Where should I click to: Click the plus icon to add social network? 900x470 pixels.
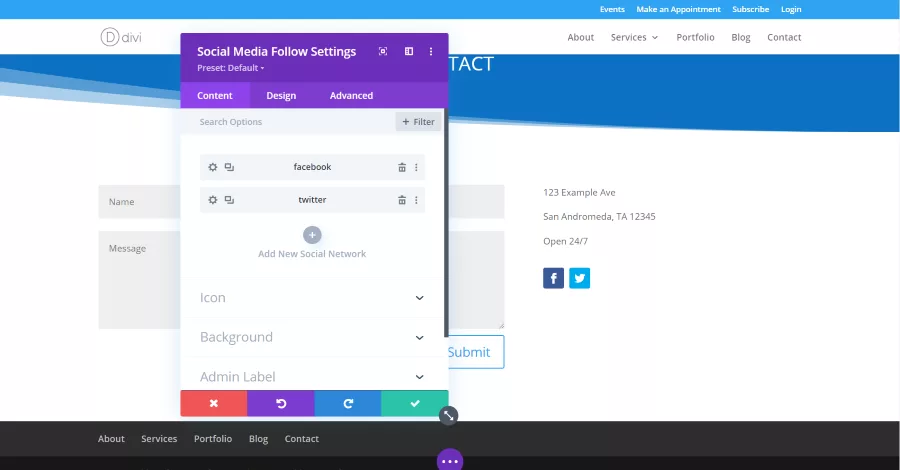click(x=312, y=235)
